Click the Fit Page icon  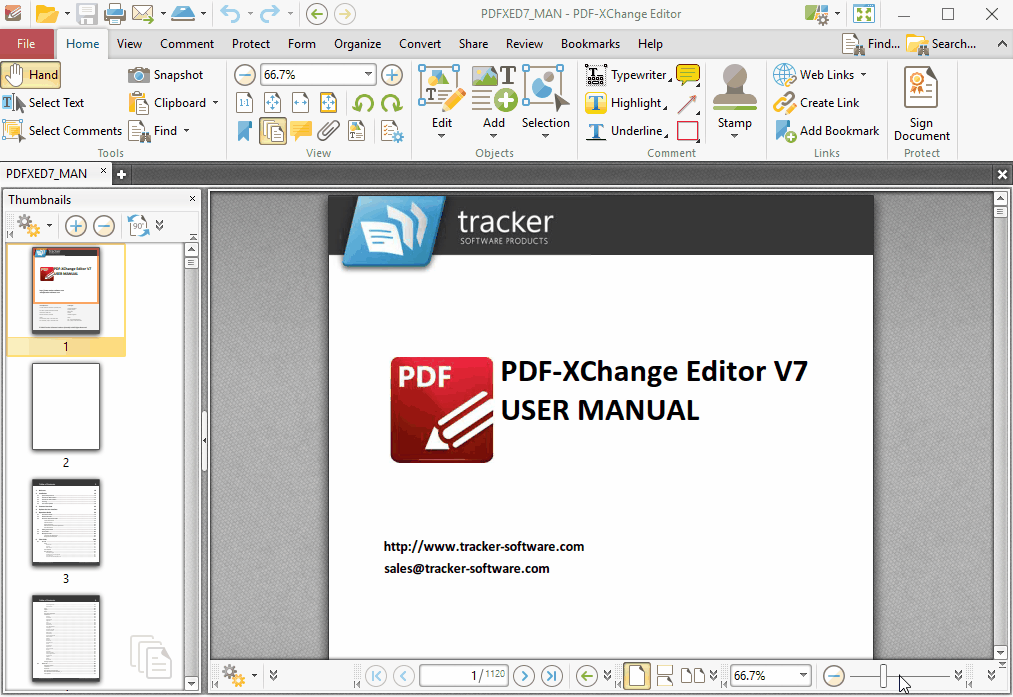tap(272, 103)
